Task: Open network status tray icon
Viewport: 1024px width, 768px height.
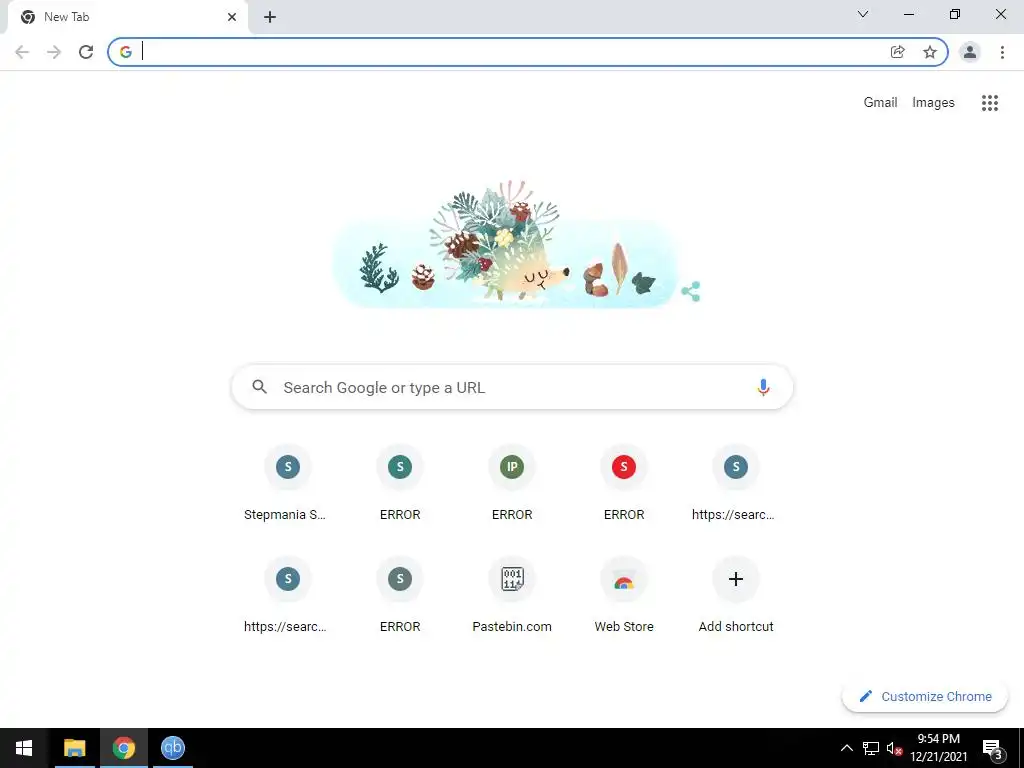Action: coord(871,748)
